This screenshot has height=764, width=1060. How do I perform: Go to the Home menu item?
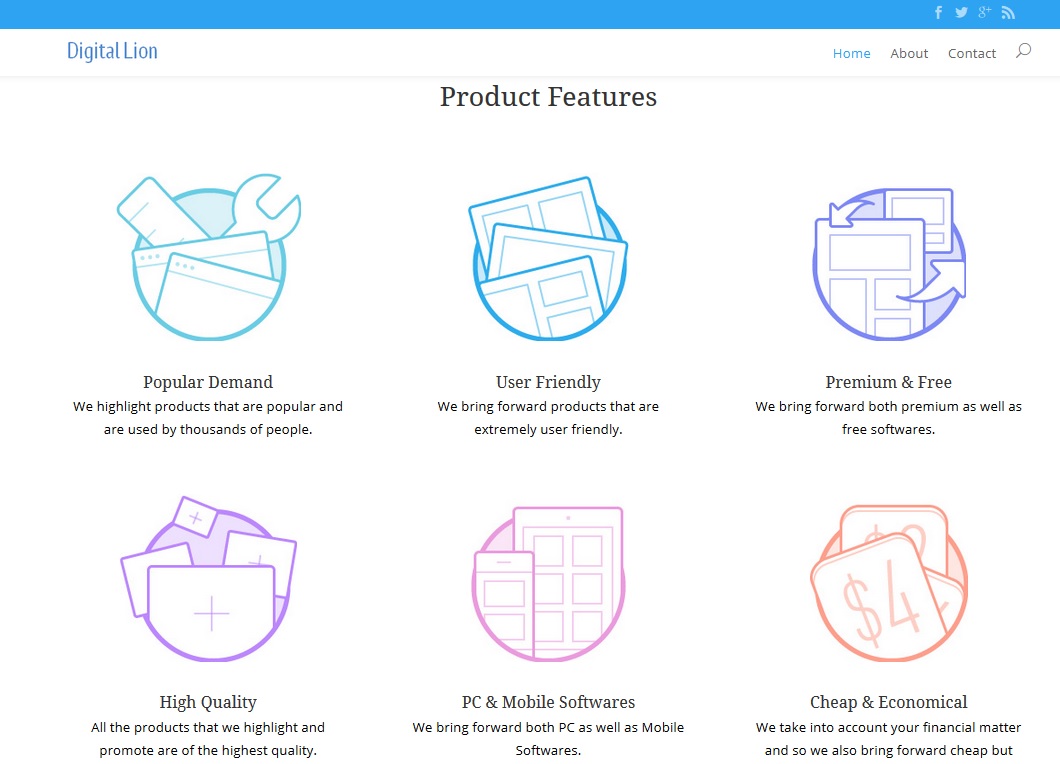click(851, 54)
